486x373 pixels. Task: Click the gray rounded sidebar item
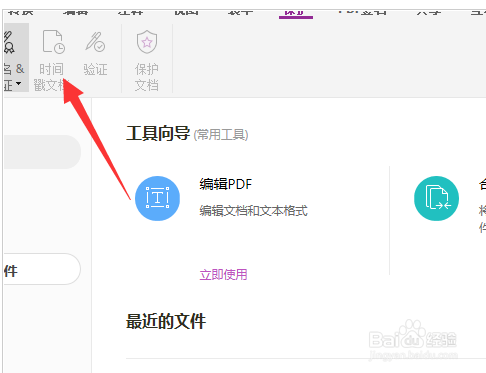coord(42,152)
